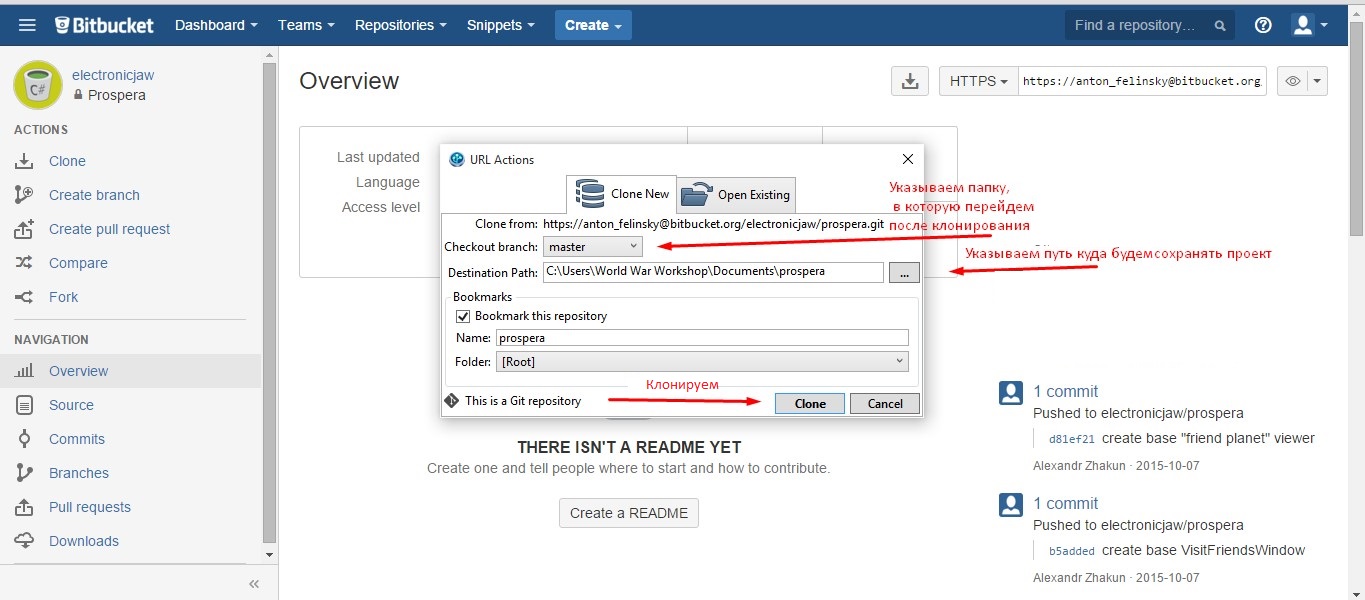The image size is (1365, 600).
Task: Go to the Source page link
Action: point(71,405)
